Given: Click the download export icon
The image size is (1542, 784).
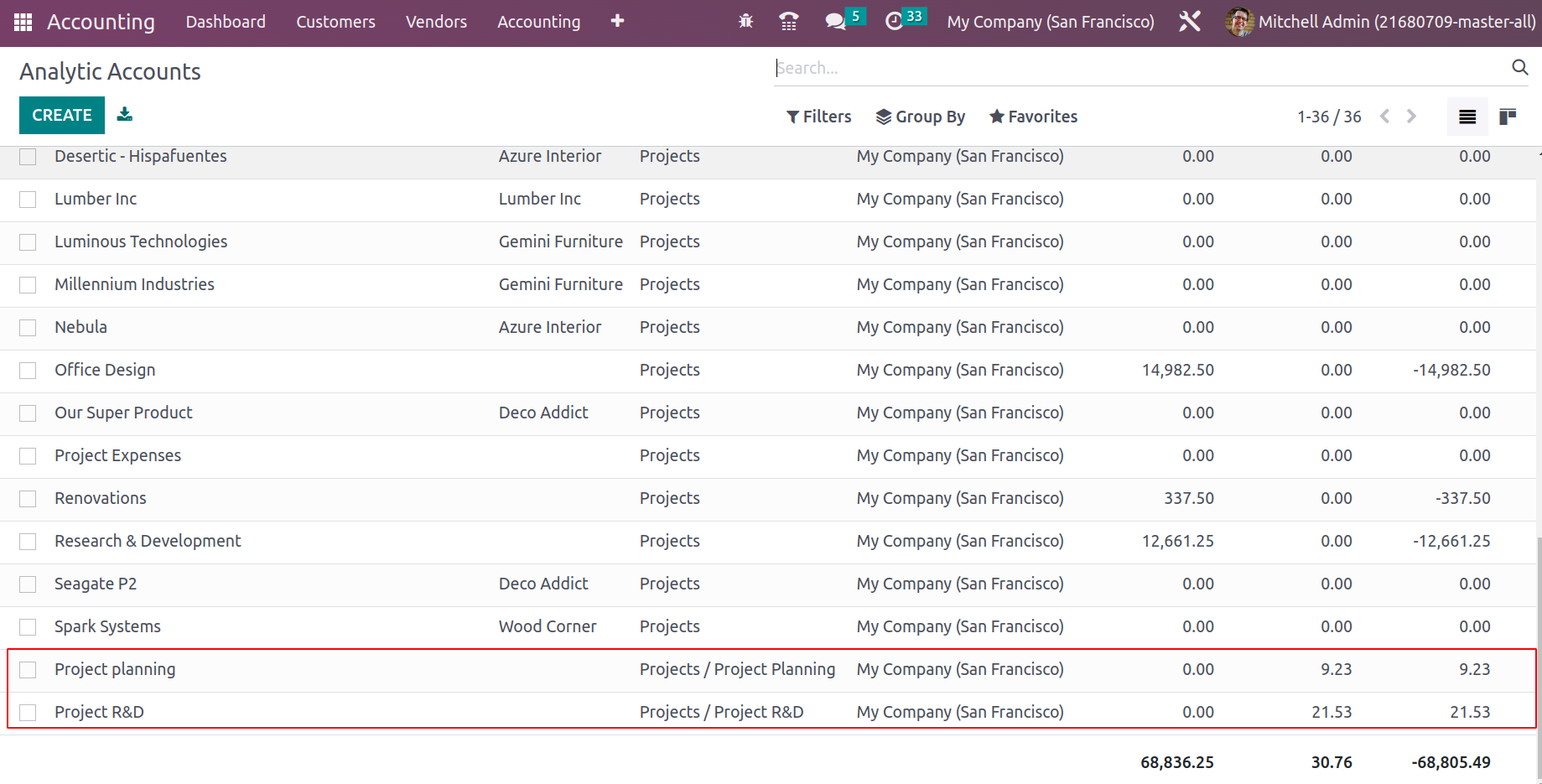Looking at the screenshot, I should point(125,114).
